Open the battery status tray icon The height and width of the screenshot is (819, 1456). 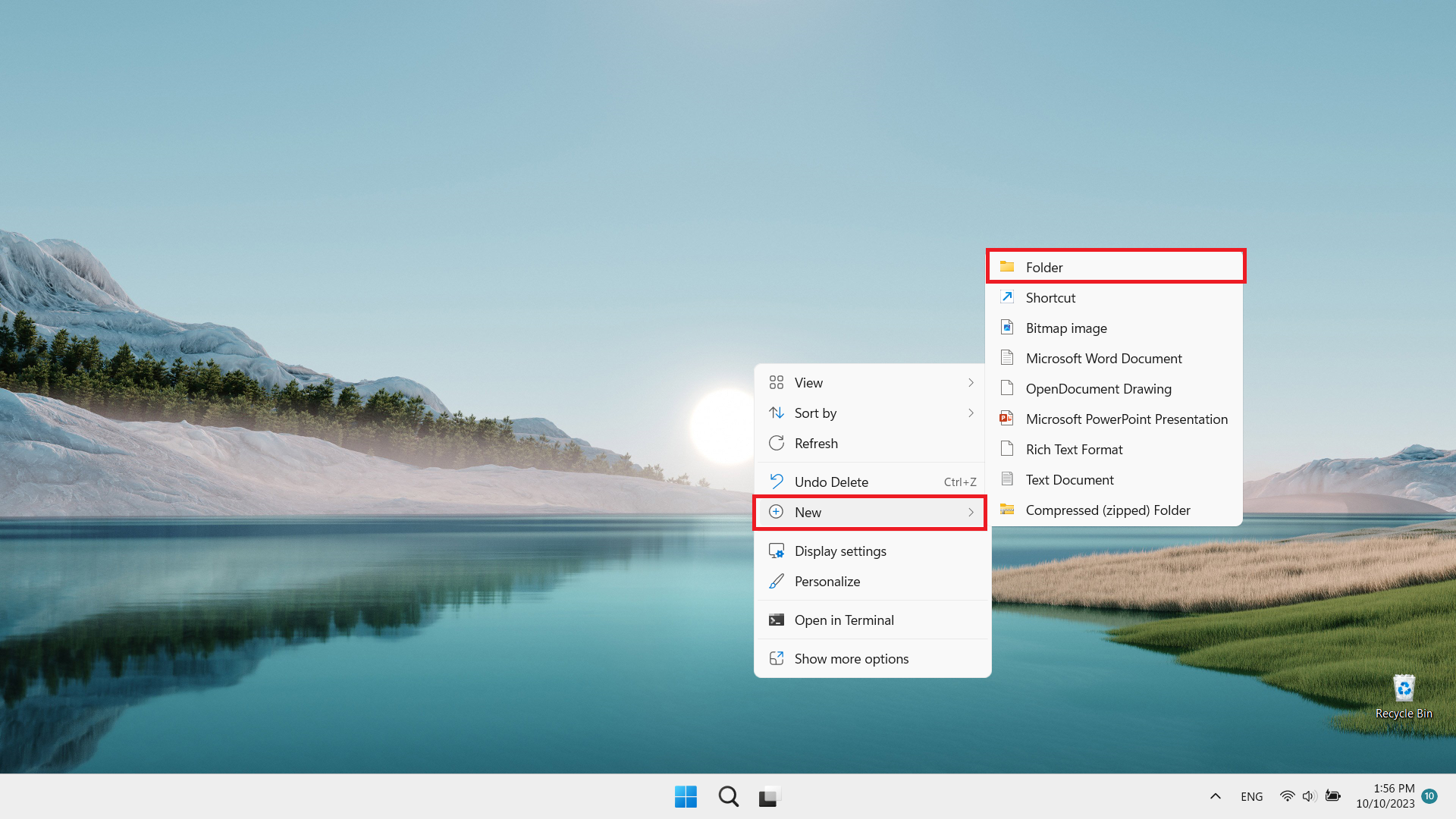point(1332,796)
